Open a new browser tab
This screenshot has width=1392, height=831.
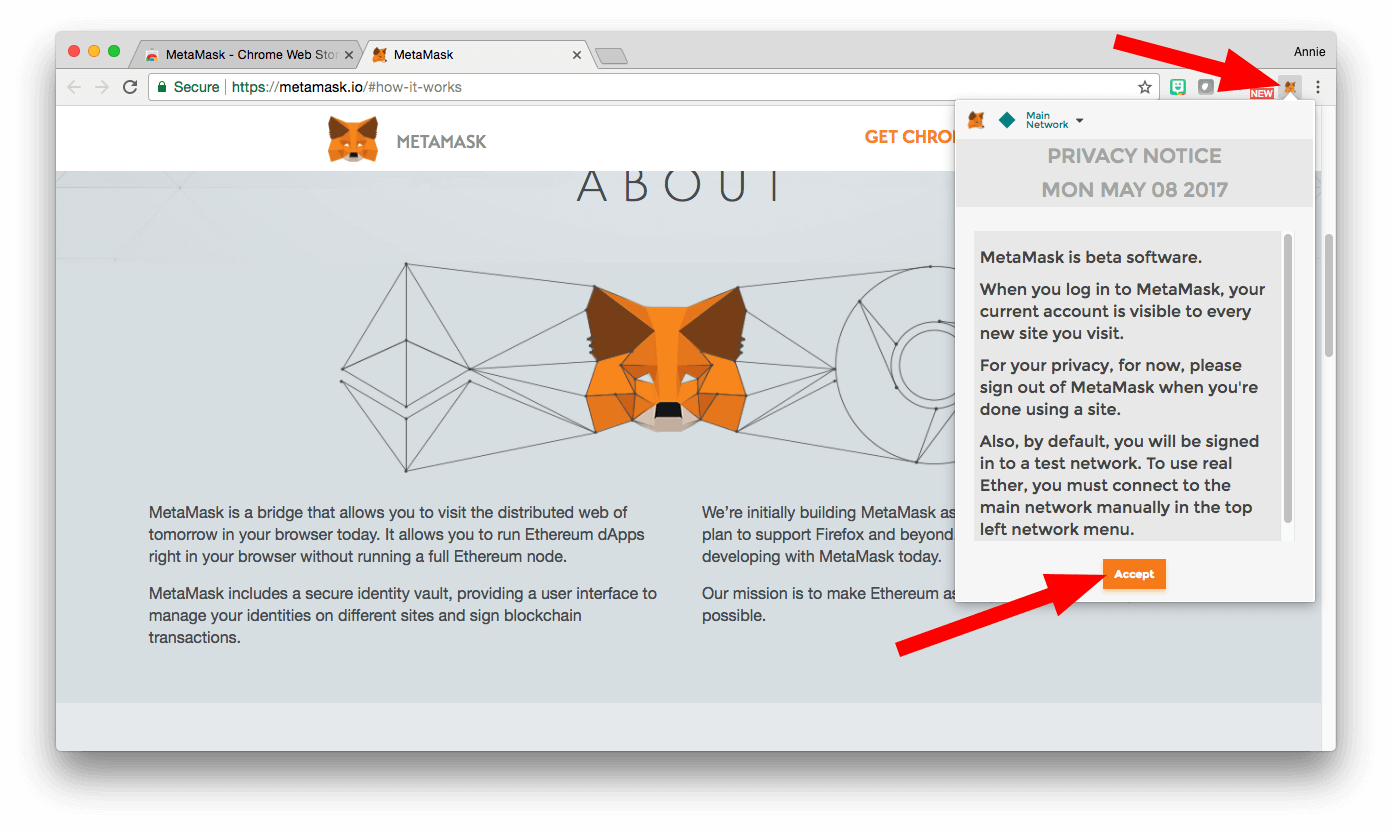coord(611,56)
